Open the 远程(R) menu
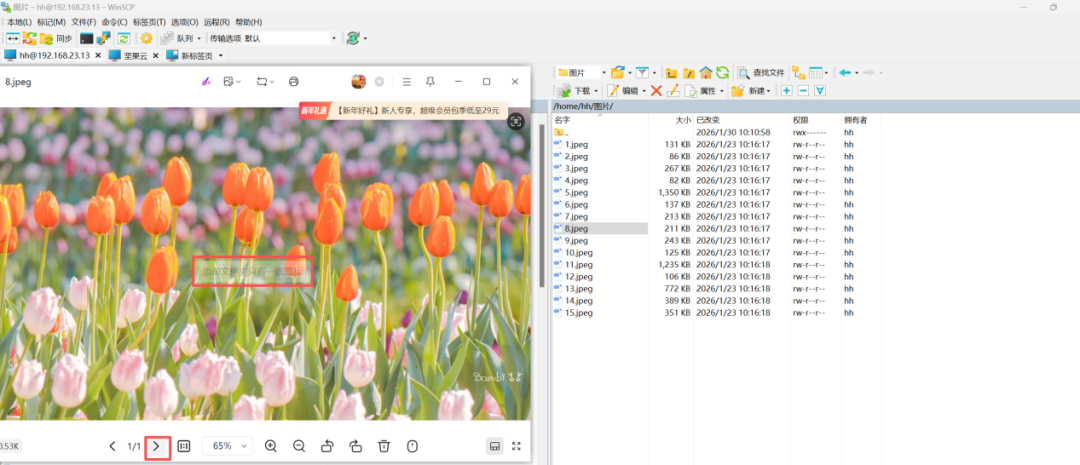 [216, 22]
